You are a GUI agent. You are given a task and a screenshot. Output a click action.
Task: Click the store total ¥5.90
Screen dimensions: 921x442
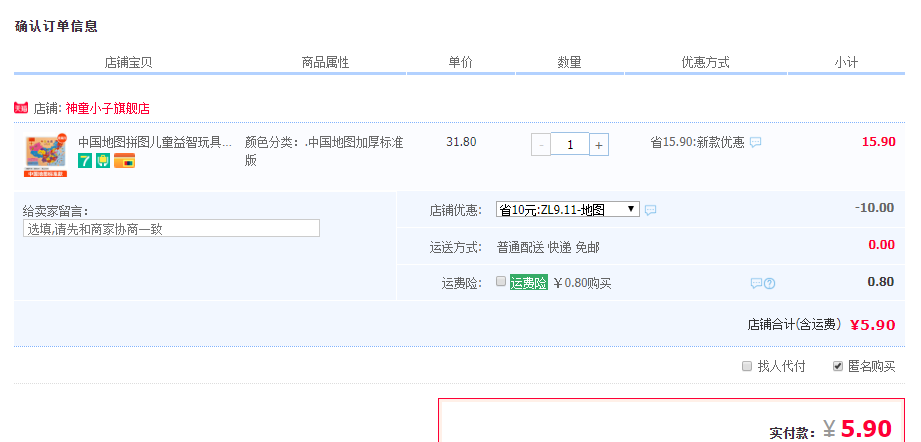(x=873, y=325)
